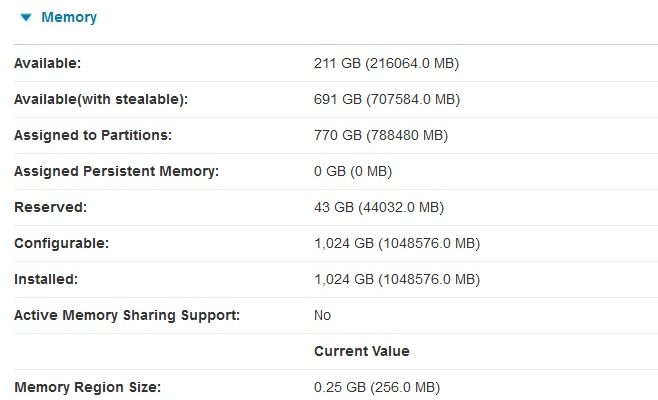Select the Active Memory Sharing 'No' value
The height and width of the screenshot is (400, 658).
pyautogui.click(x=322, y=315)
